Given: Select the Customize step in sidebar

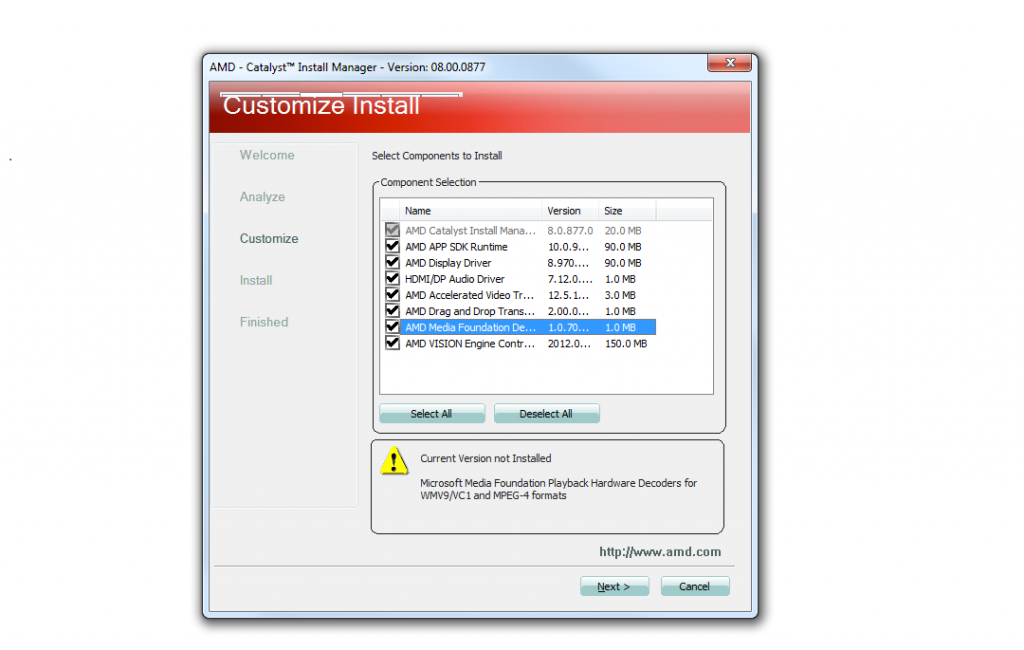Looking at the screenshot, I should [269, 238].
